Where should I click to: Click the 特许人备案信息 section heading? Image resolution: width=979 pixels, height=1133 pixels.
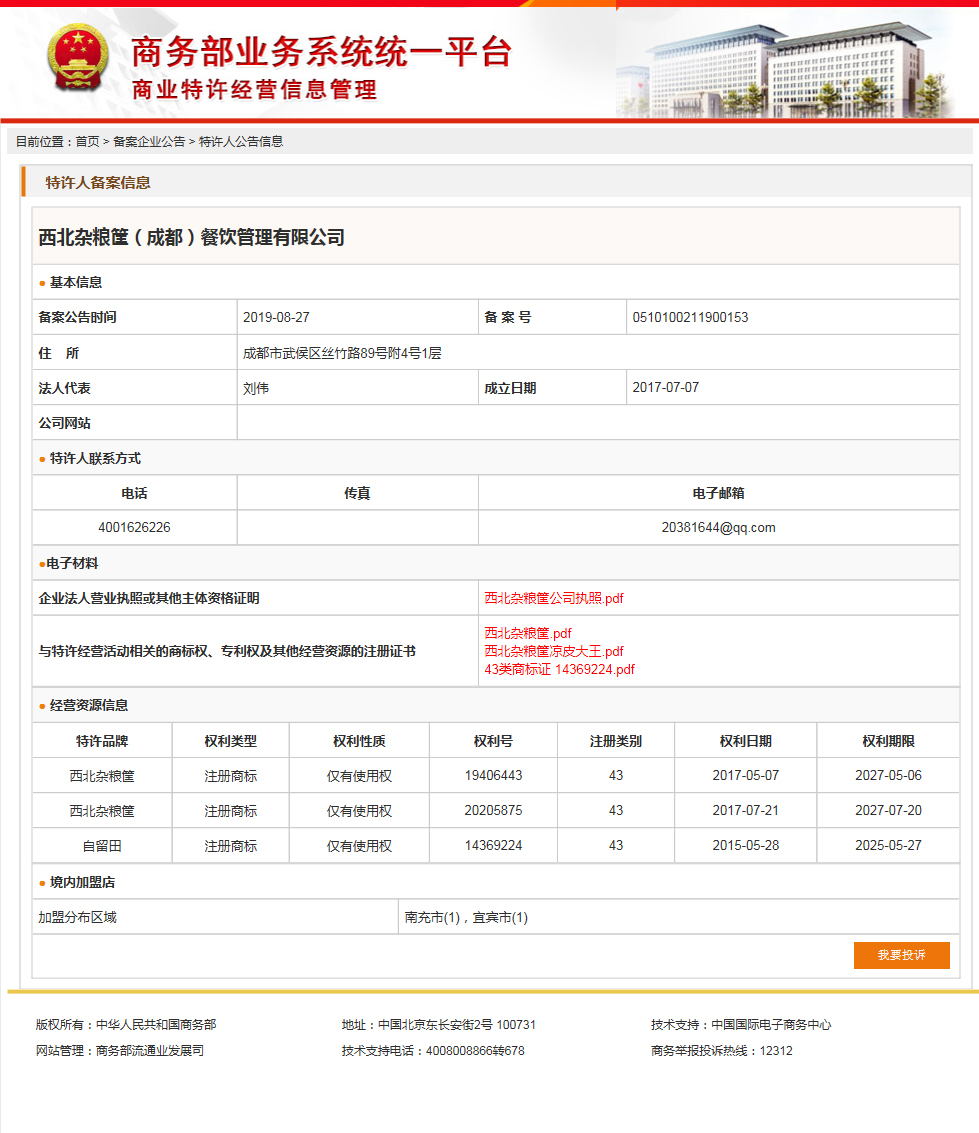coord(98,183)
